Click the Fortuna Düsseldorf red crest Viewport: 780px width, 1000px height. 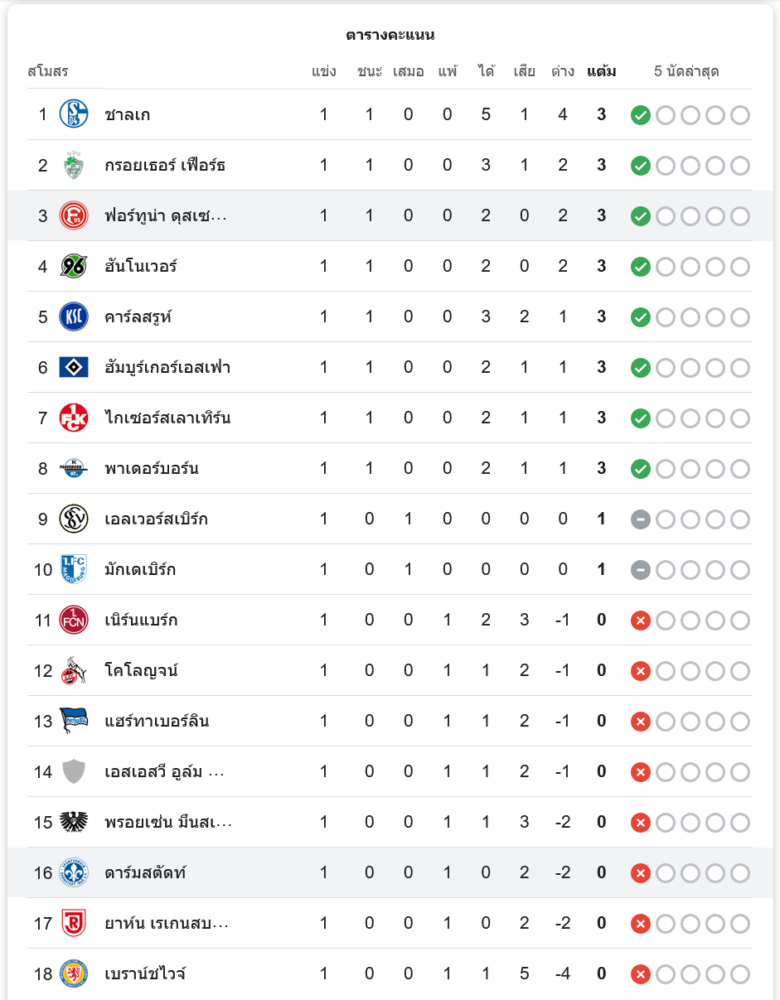(74, 216)
